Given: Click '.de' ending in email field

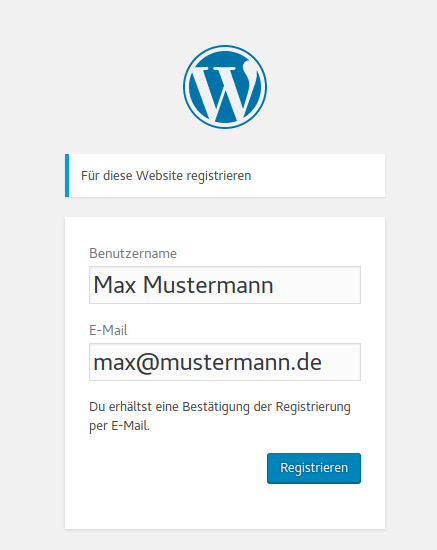Looking at the screenshot, I should pyautogui.click(x=306, y=362).
